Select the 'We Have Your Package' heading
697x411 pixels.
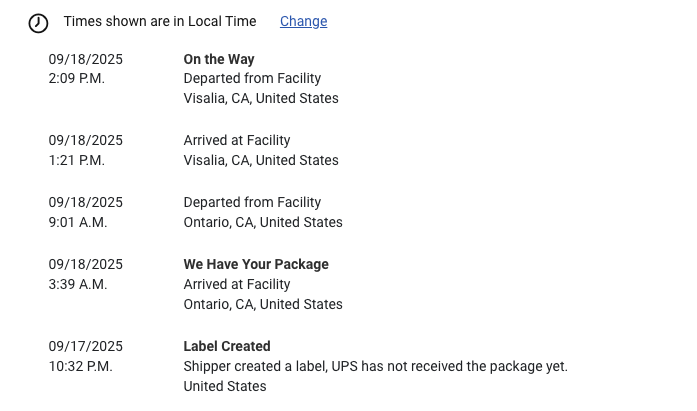pyautogui.click(x=256, y=264)
